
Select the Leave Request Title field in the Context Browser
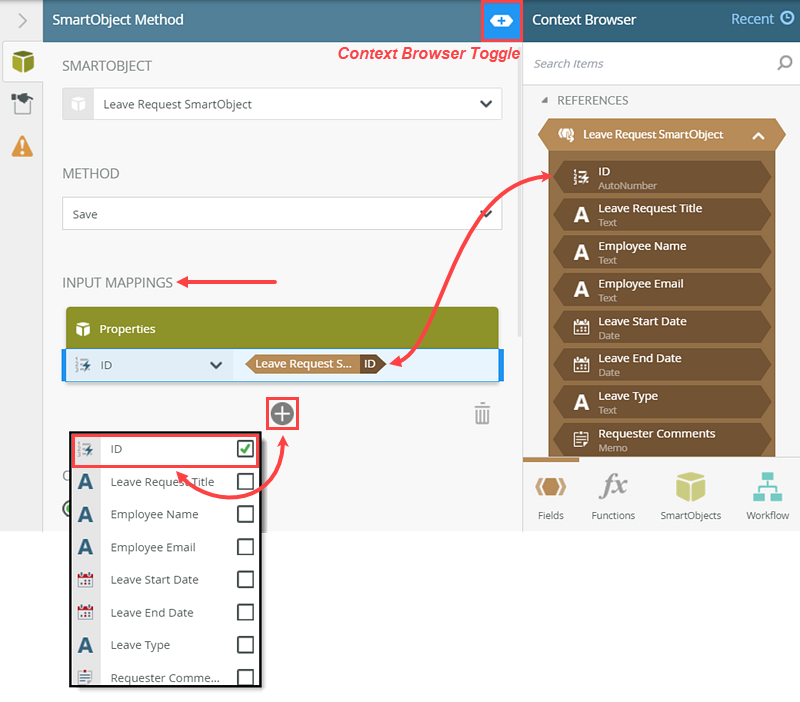(662, 215)
